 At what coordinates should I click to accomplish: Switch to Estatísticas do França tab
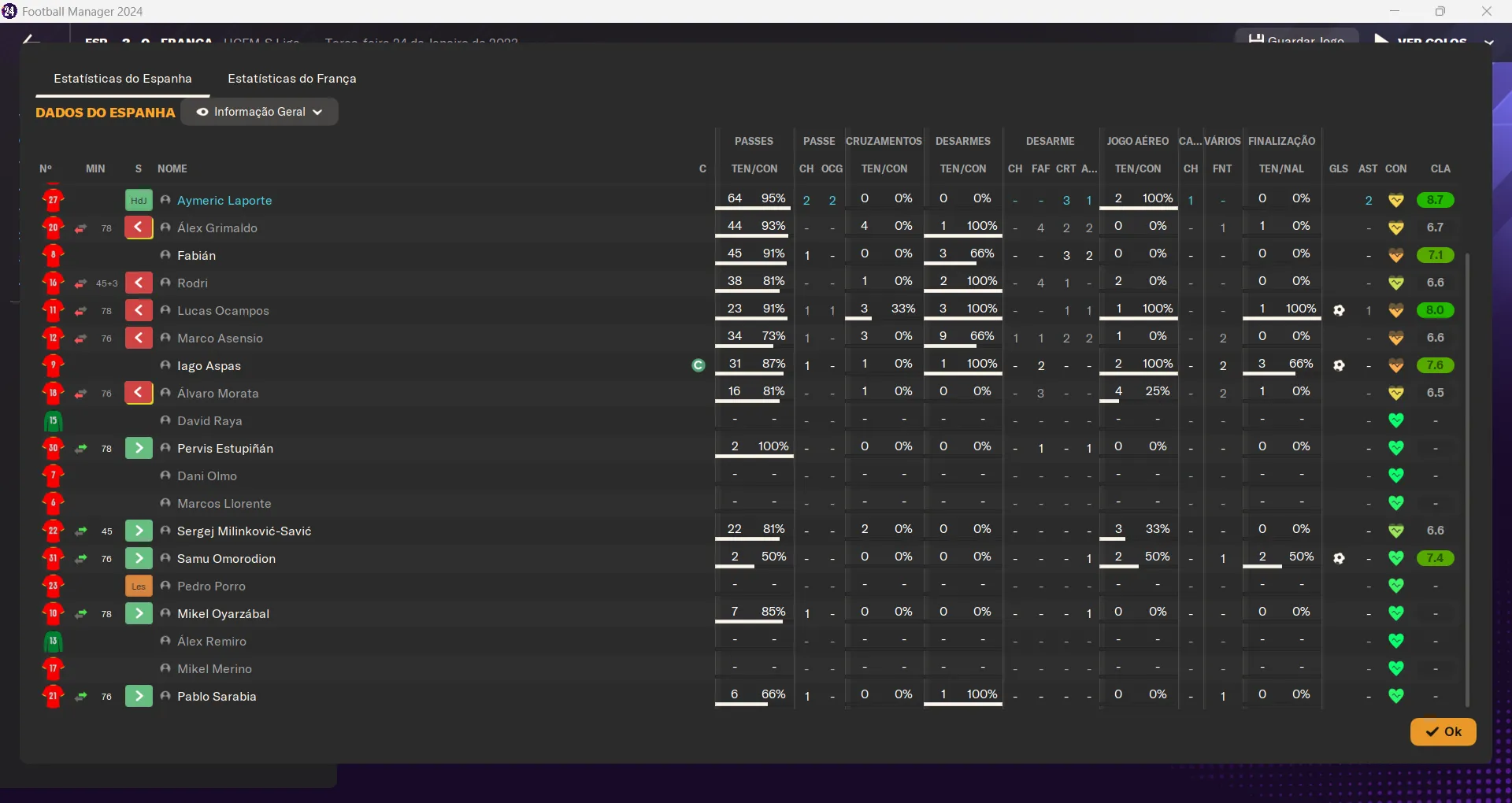pos(292,79)
